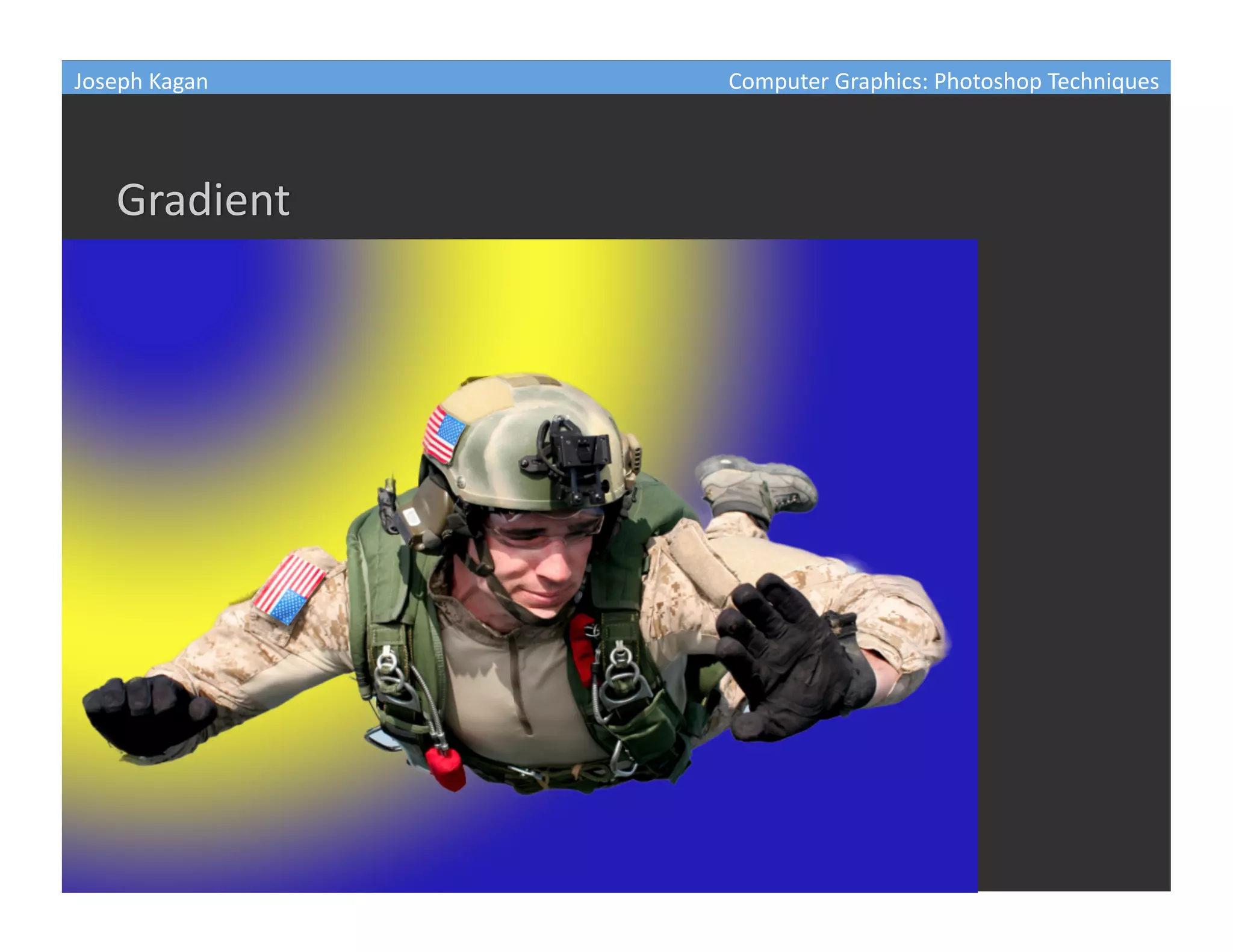Click the skydiver's clenched black glove
Viewport: 1233px width, 952px height.
point(148,714)
